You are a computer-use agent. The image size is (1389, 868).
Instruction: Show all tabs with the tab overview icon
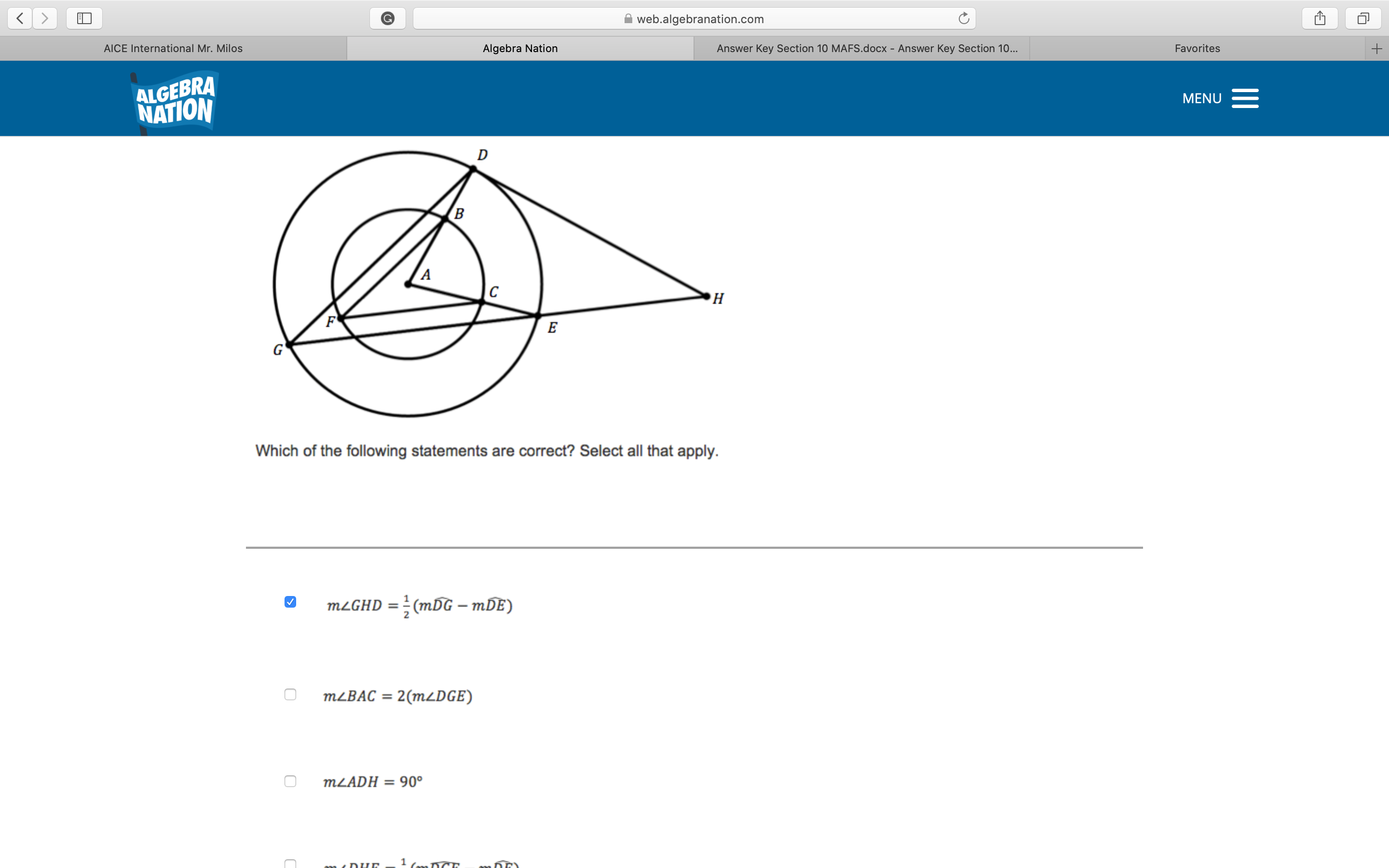point(1363,18)
